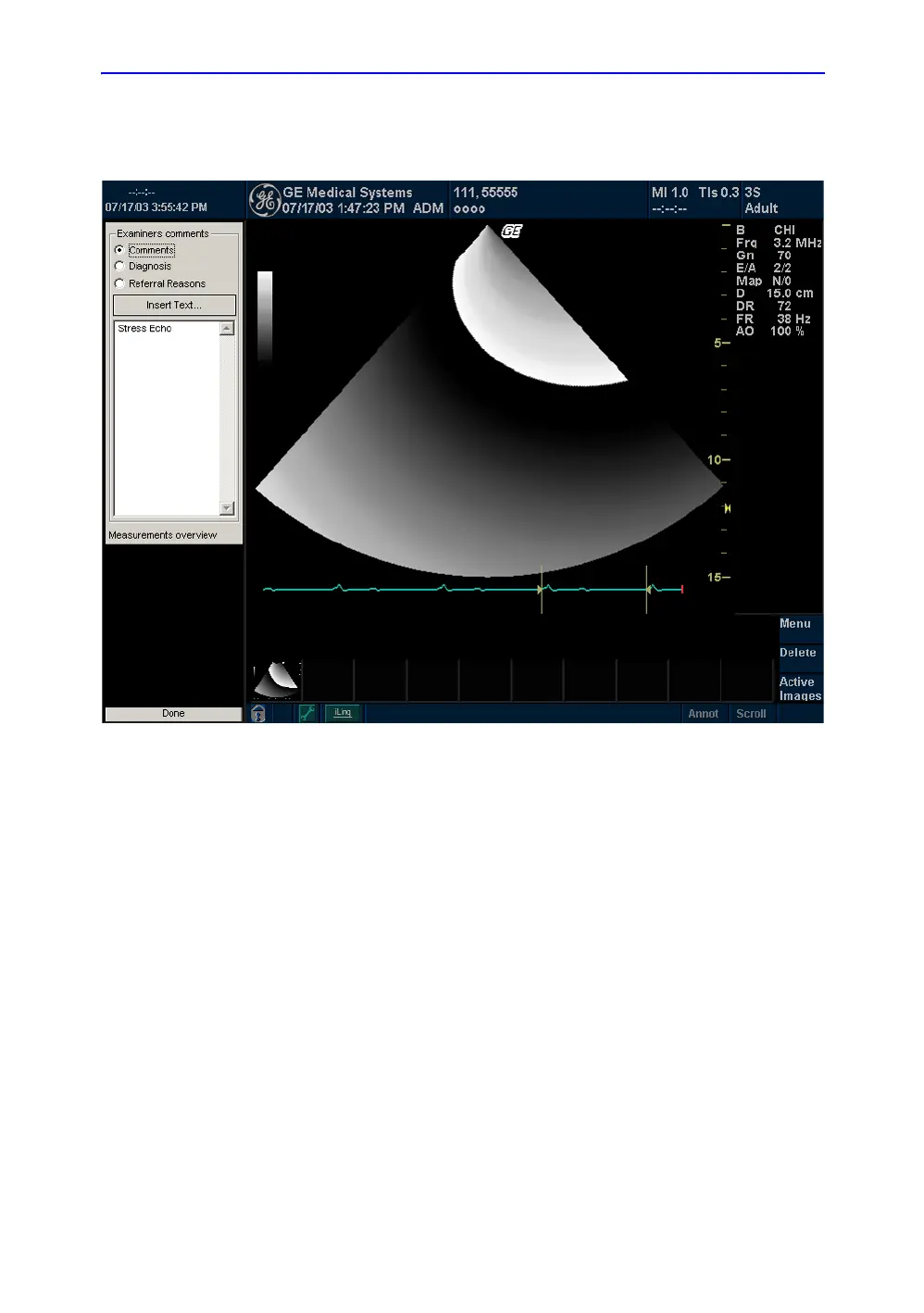
Task: Click the 'Frq 3.2 MHz' parameter
Action: click(x=779, y=243)
